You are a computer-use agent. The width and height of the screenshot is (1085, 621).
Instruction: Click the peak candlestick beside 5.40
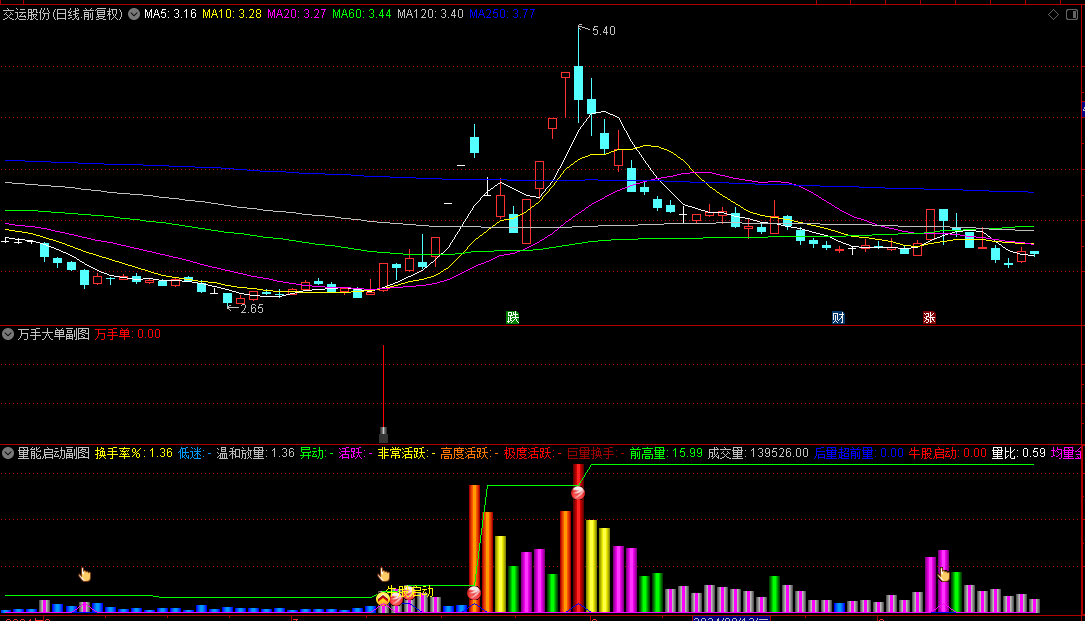click(578, 73)
